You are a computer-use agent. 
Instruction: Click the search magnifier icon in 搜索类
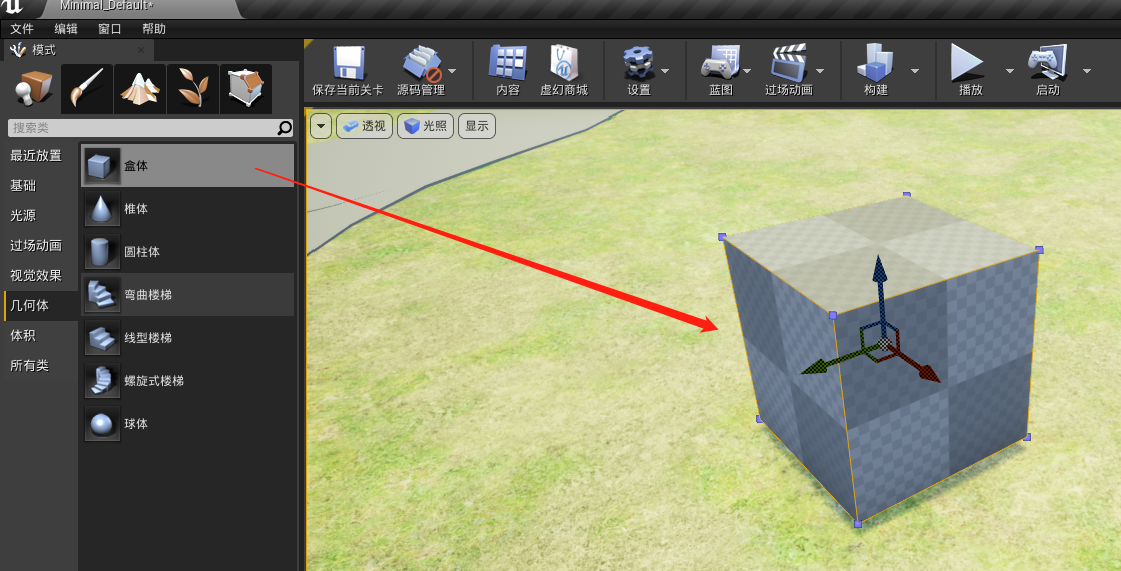tap(285, 128)
